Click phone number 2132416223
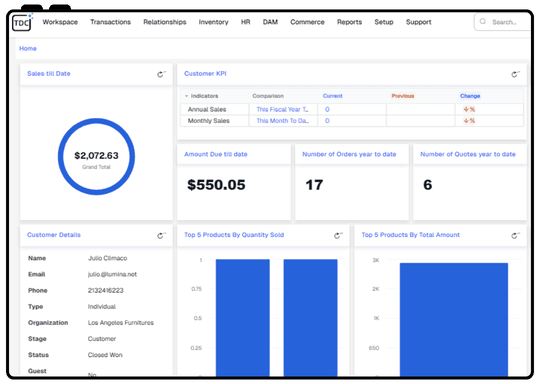The height and width of the screenshot is (384, 540). 106,291
